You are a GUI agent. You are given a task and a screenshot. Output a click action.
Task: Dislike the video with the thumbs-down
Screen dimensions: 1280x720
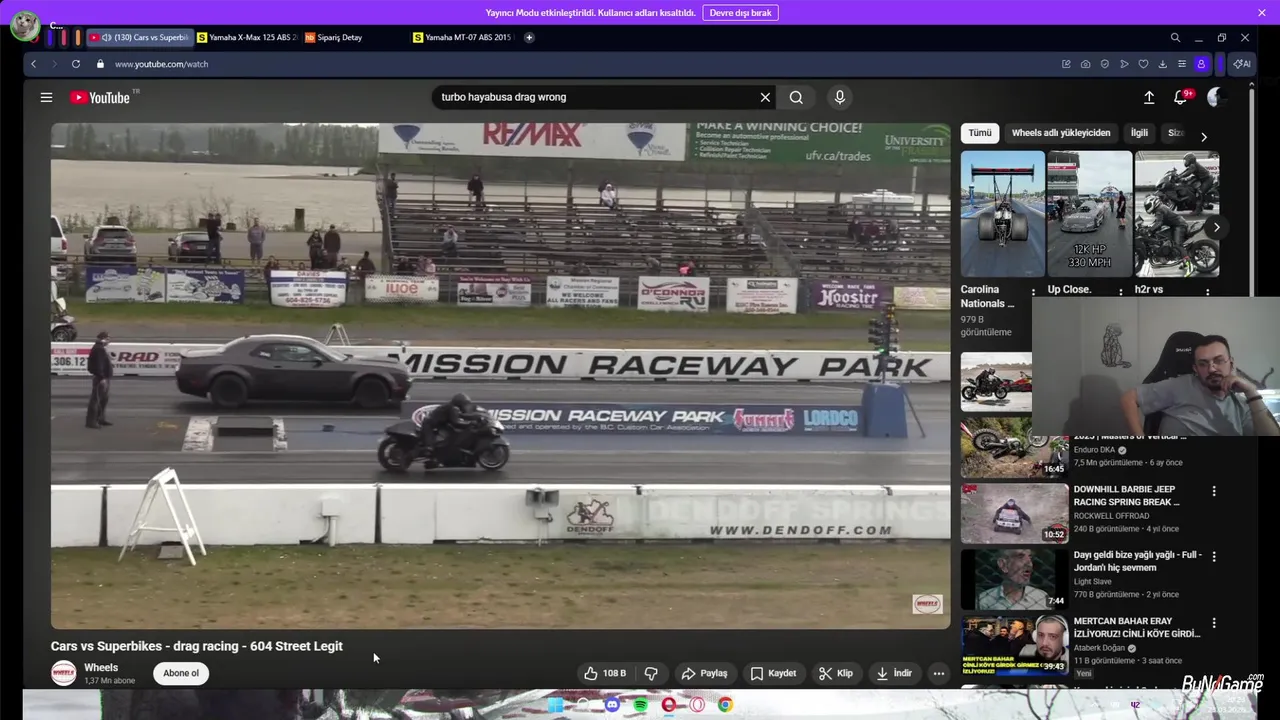point(651,673)
